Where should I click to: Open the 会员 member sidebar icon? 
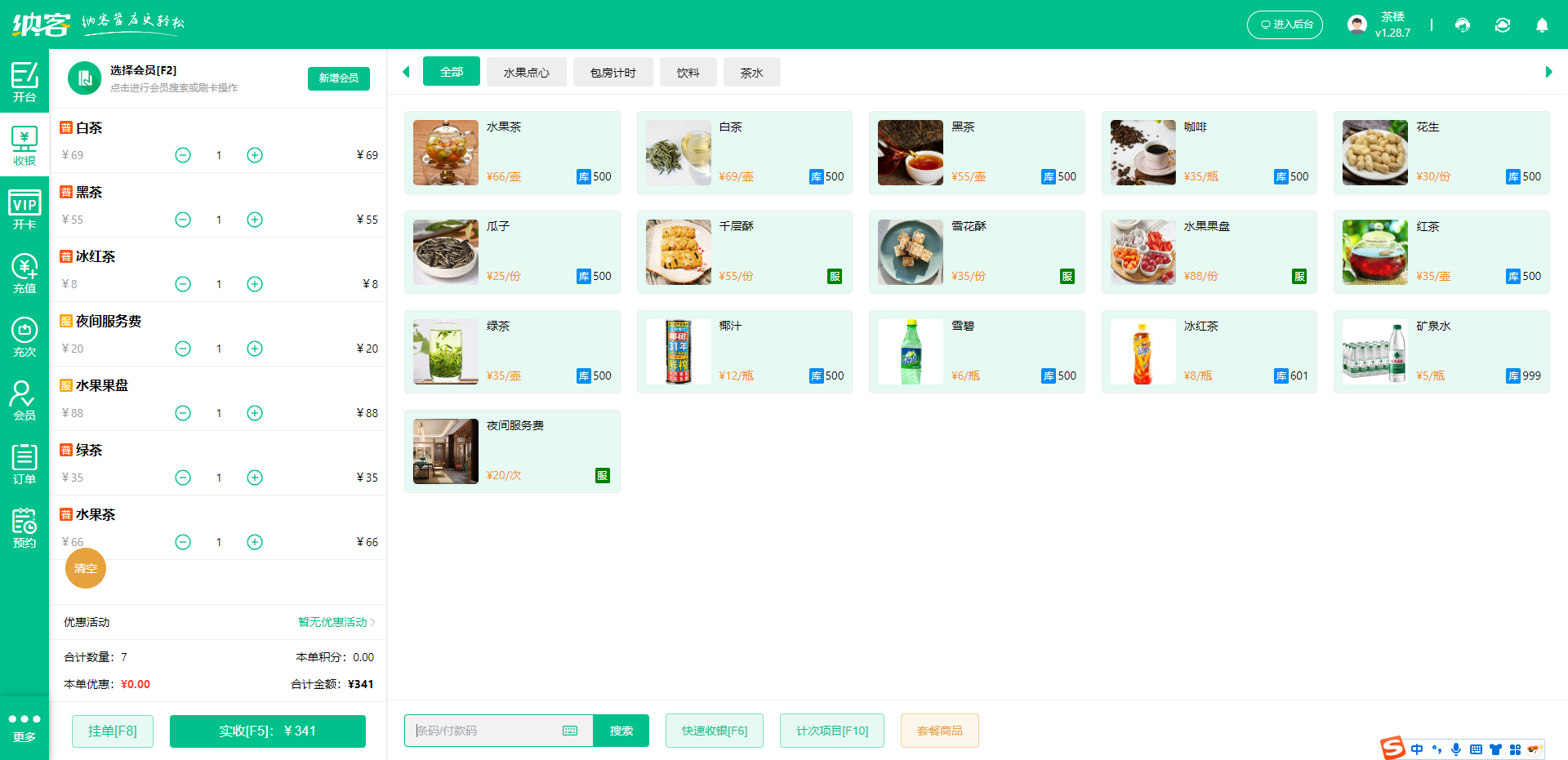[x=24, y=399]
